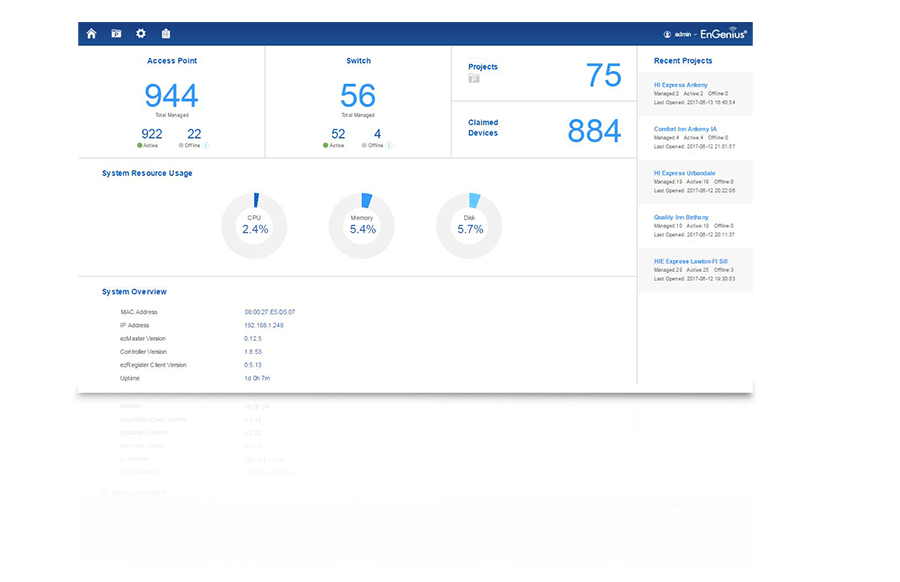The height and width of the screenshot is (582, 900).
Task: Select the IP address value 192.168.1.248
Action: point(263,325)
